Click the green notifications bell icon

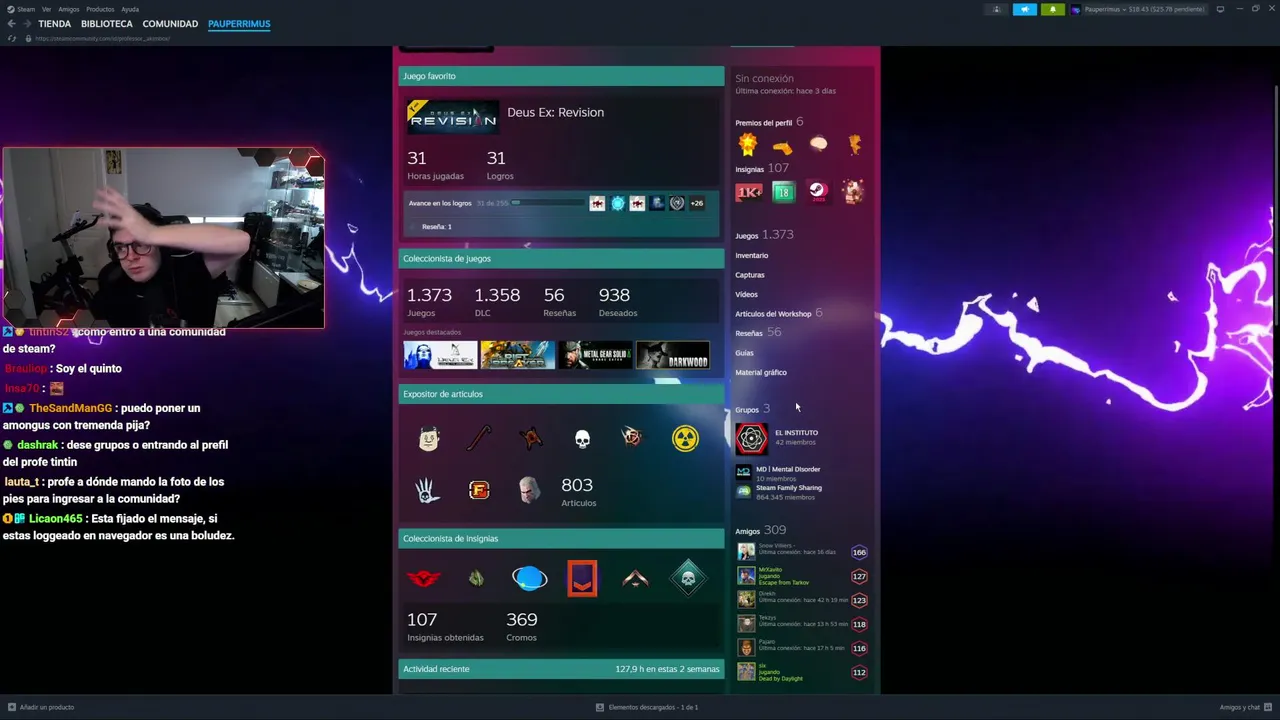(x=1052, y=9)
